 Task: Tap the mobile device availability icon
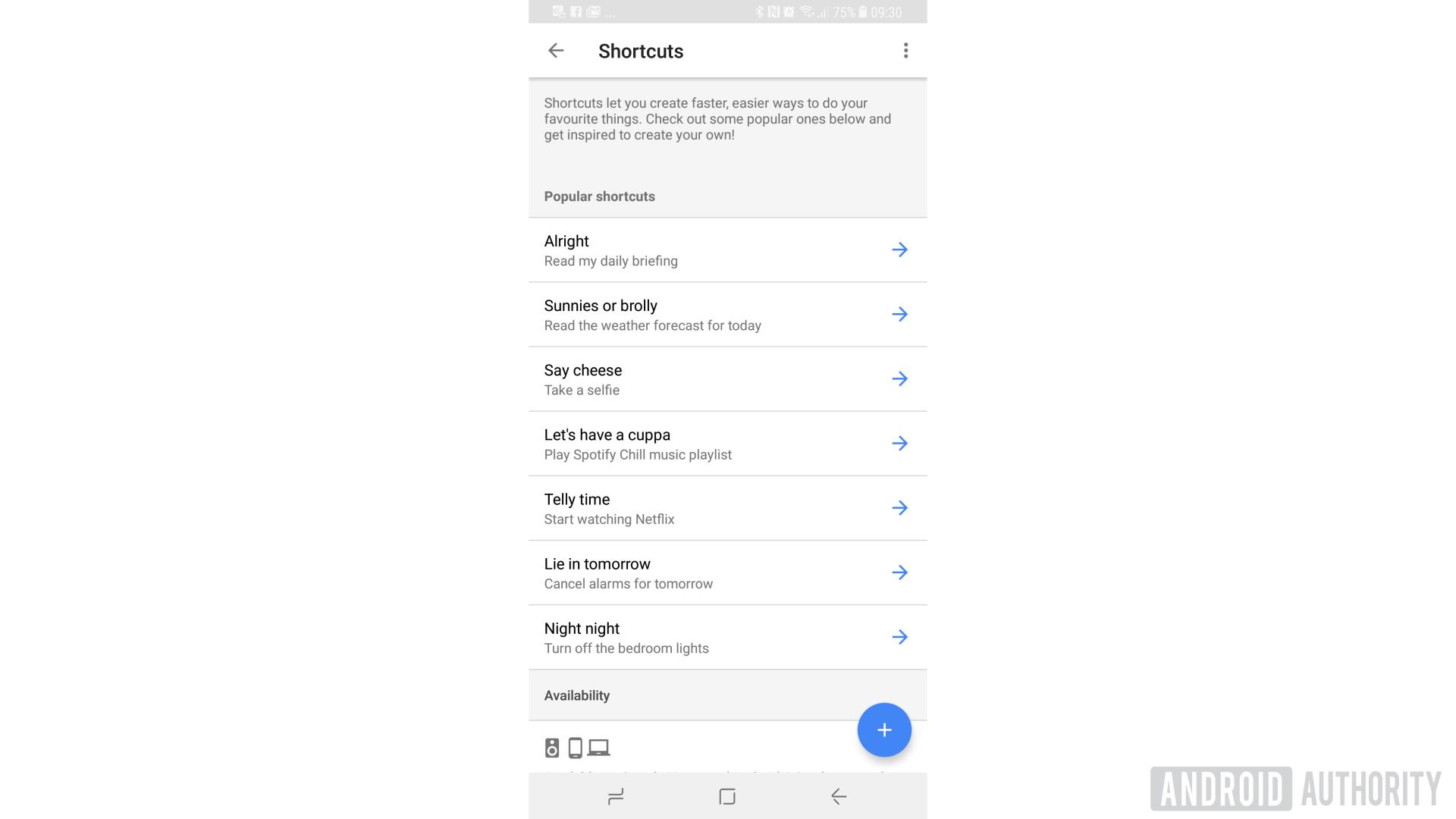(574, 748)
